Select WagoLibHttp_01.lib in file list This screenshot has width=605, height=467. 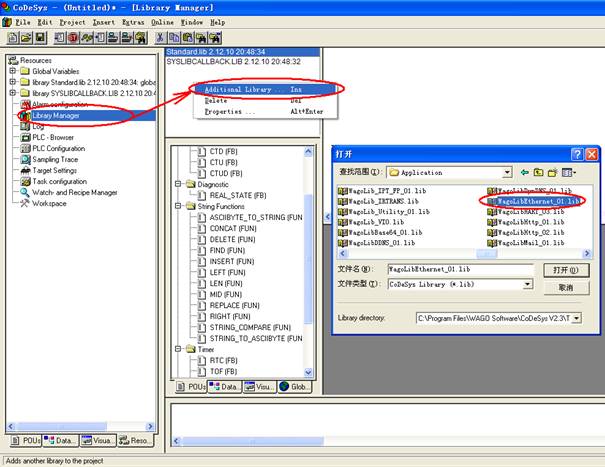click(530, 222)
